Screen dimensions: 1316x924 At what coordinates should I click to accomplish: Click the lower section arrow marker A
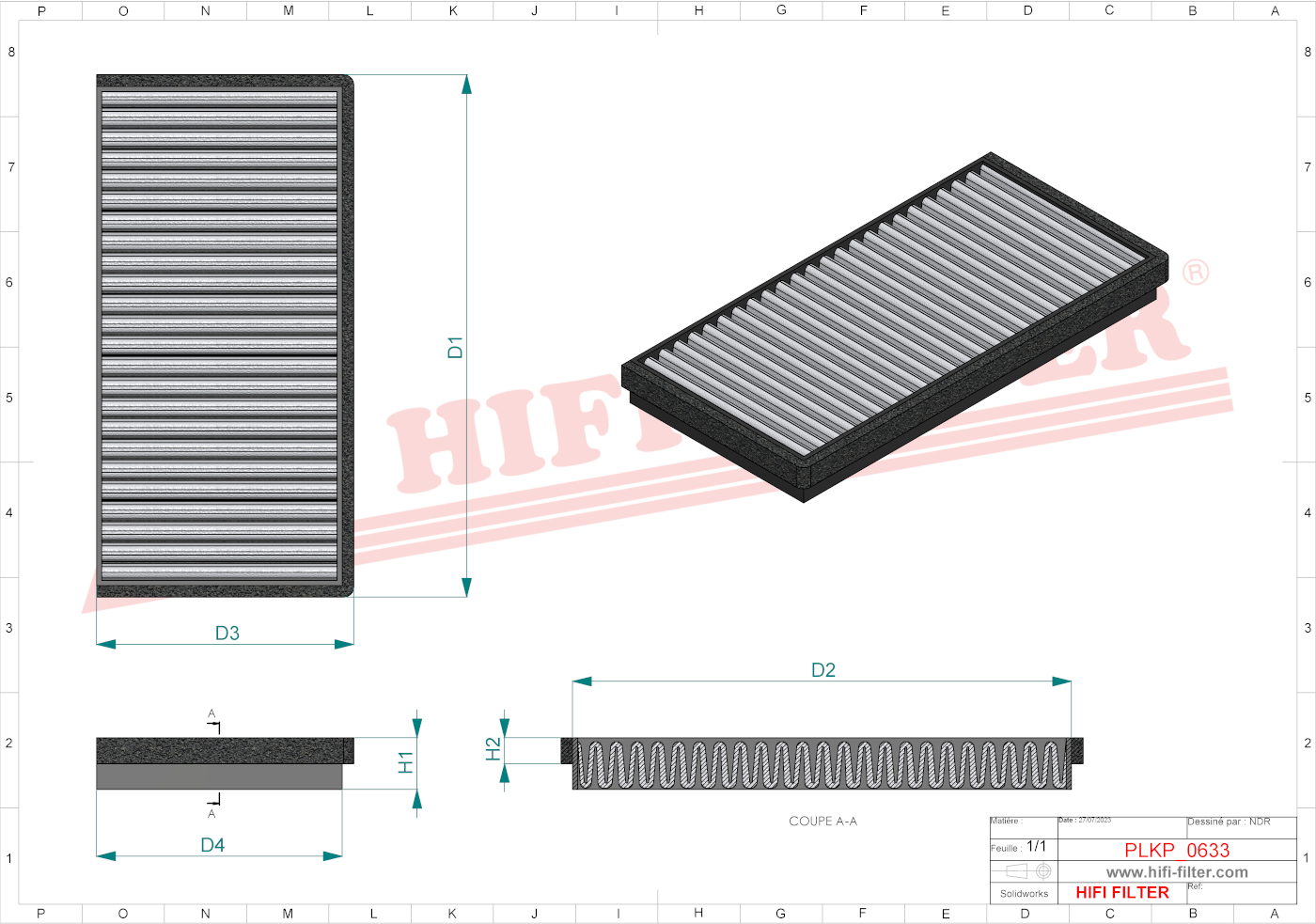click(x=212, y=806)
